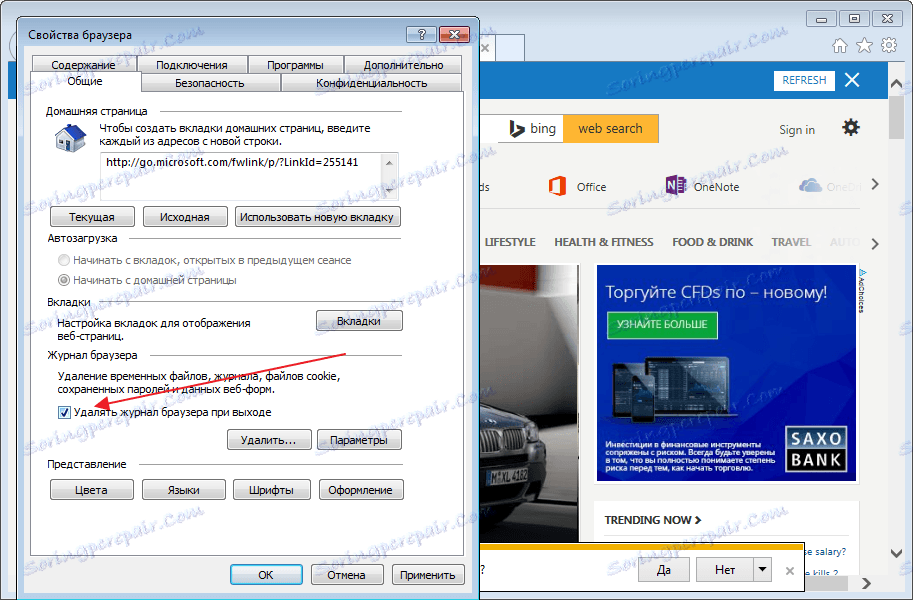
Task: Click the page vertical scrollbar thumb
Action: [897, 118]
